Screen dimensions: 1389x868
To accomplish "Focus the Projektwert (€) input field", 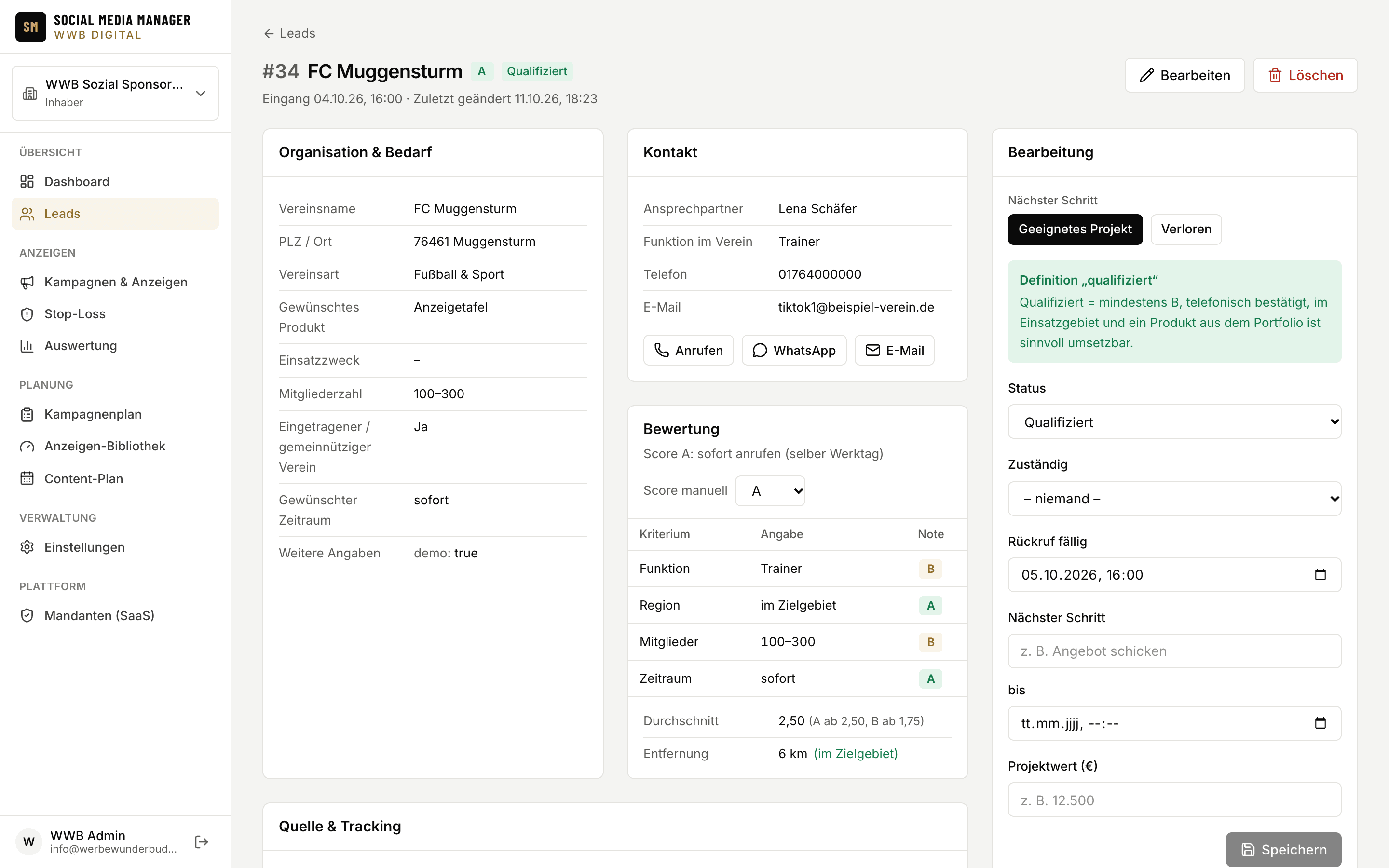I will pyautogui.click(x=1174, y=800).
